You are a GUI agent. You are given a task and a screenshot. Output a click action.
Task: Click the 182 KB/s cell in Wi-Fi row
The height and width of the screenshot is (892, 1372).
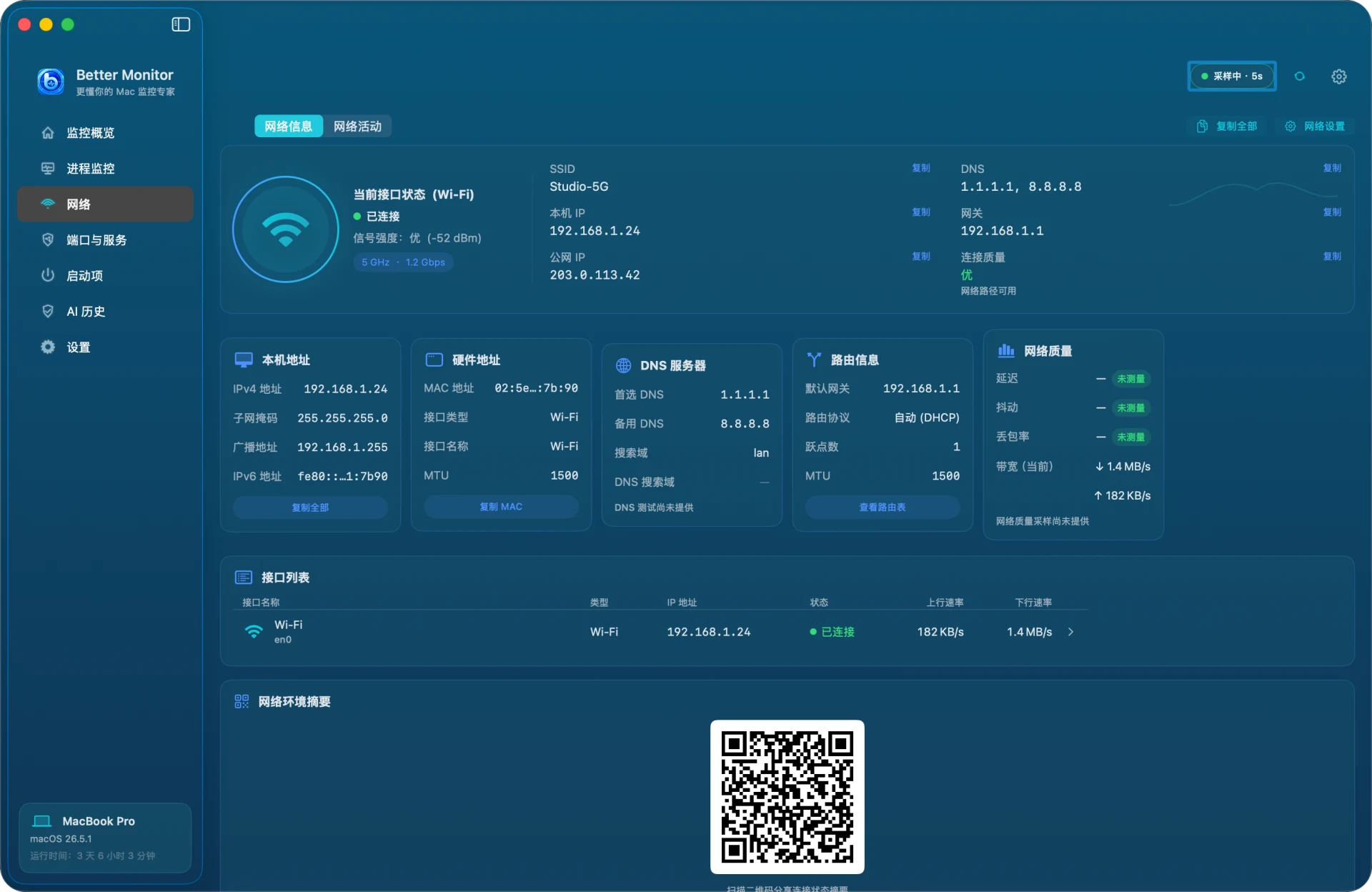pos(940,632)
